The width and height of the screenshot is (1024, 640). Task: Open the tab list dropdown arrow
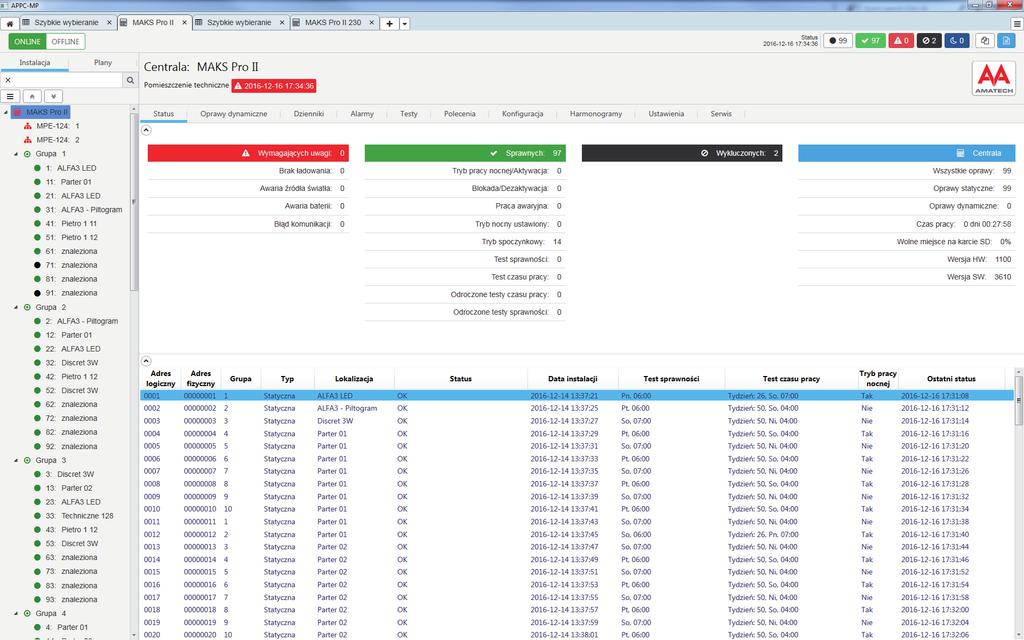405,24
